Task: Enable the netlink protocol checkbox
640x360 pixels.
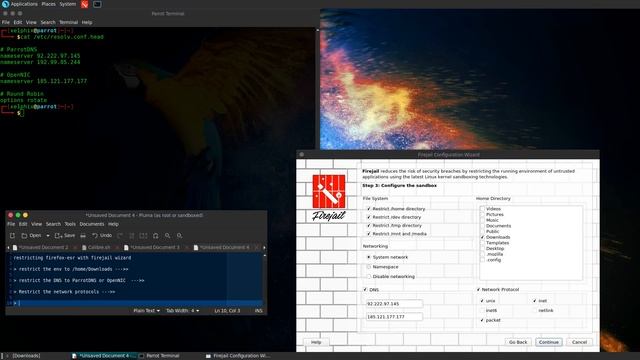Action: (x=534, y=311)
